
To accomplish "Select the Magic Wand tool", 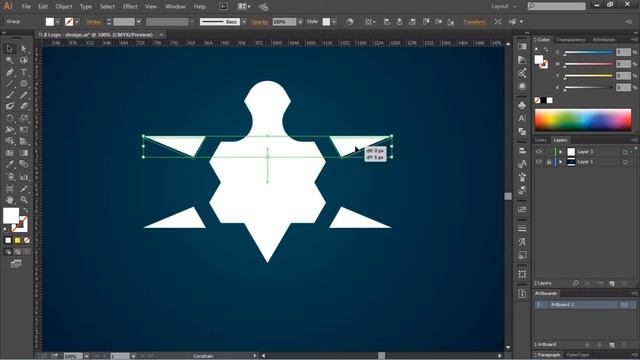I will (10, 60).
